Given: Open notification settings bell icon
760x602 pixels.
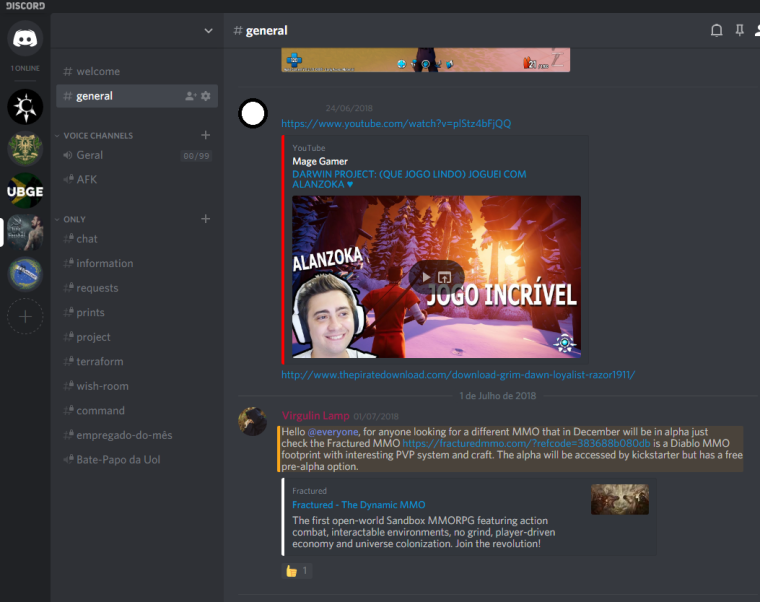Looking at the screenshot, I should pos(716,31).
